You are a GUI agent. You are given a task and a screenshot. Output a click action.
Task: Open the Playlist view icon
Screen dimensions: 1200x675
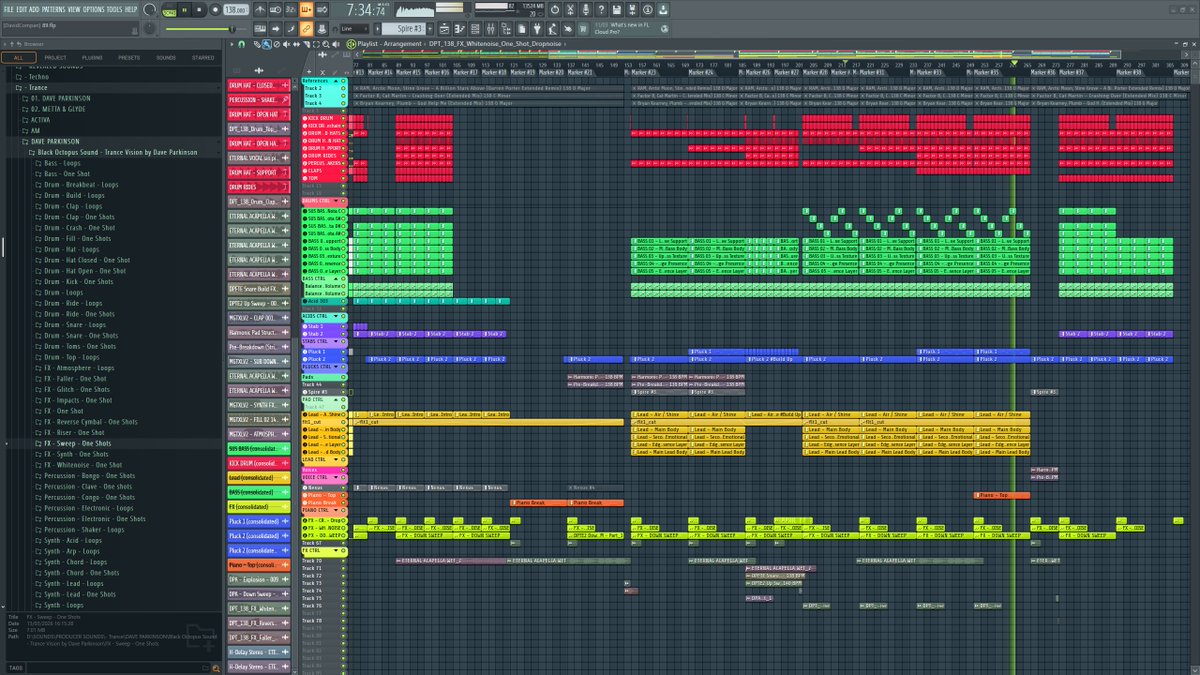[x=444, y=29]
